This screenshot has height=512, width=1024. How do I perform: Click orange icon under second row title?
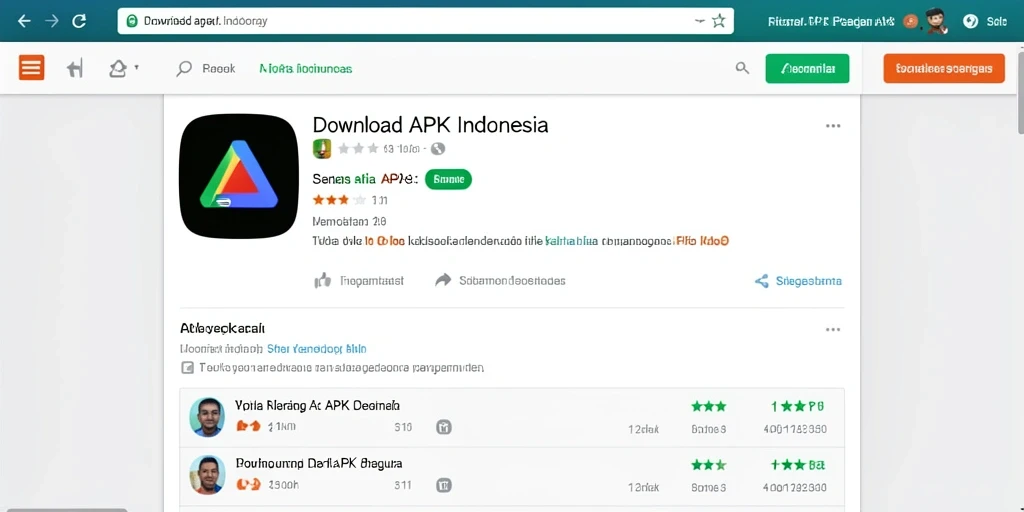pyautogui.click(x=248, y=485)
